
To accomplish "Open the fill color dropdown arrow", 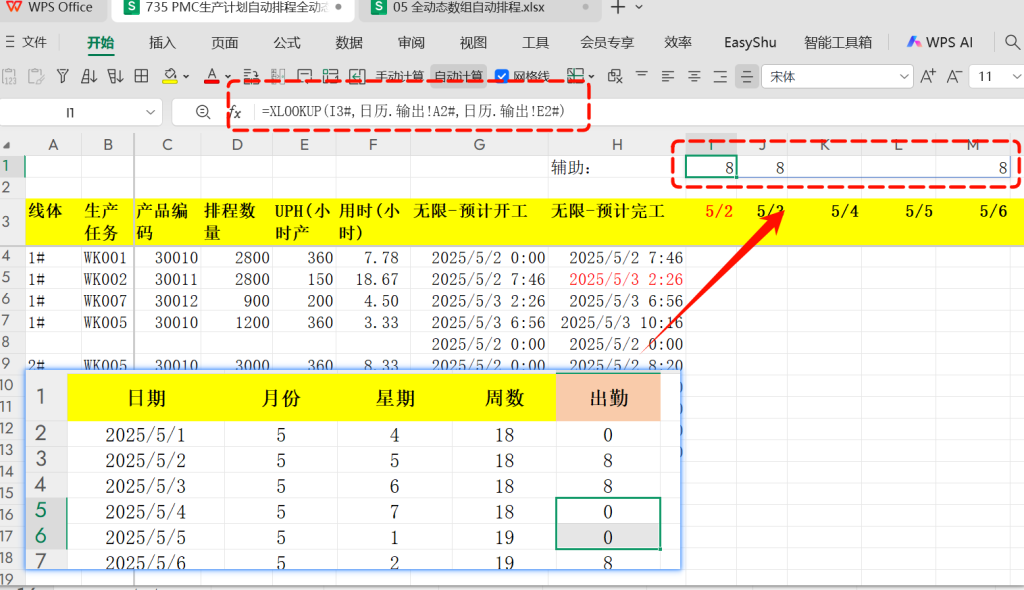I will coord(186,77).
